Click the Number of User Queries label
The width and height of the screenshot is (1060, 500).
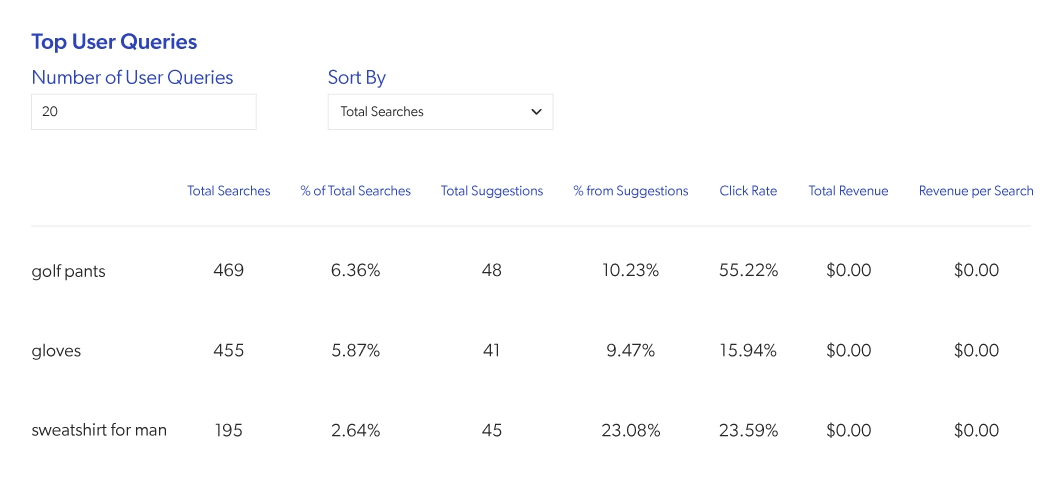click(x=132, y=78)
